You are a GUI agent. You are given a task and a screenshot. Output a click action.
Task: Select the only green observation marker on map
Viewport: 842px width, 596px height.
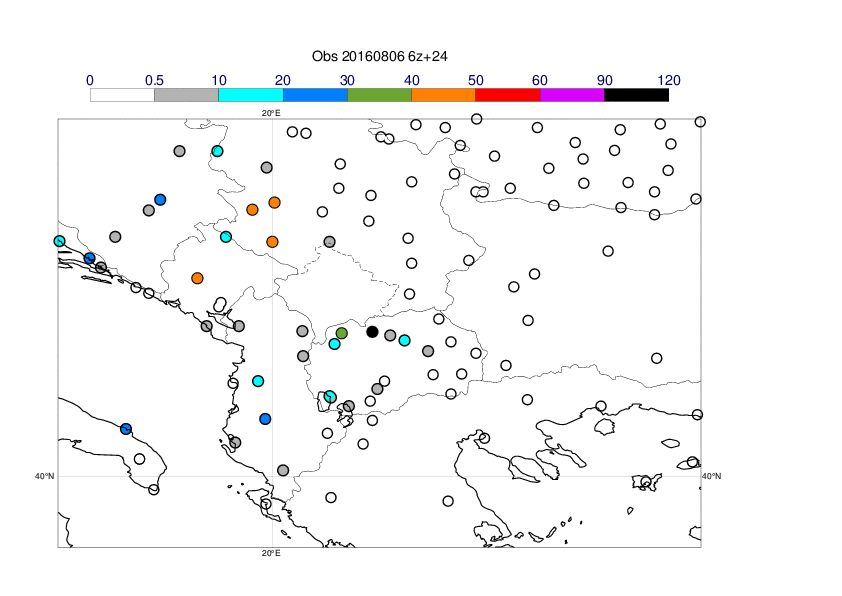pos(342,333)
